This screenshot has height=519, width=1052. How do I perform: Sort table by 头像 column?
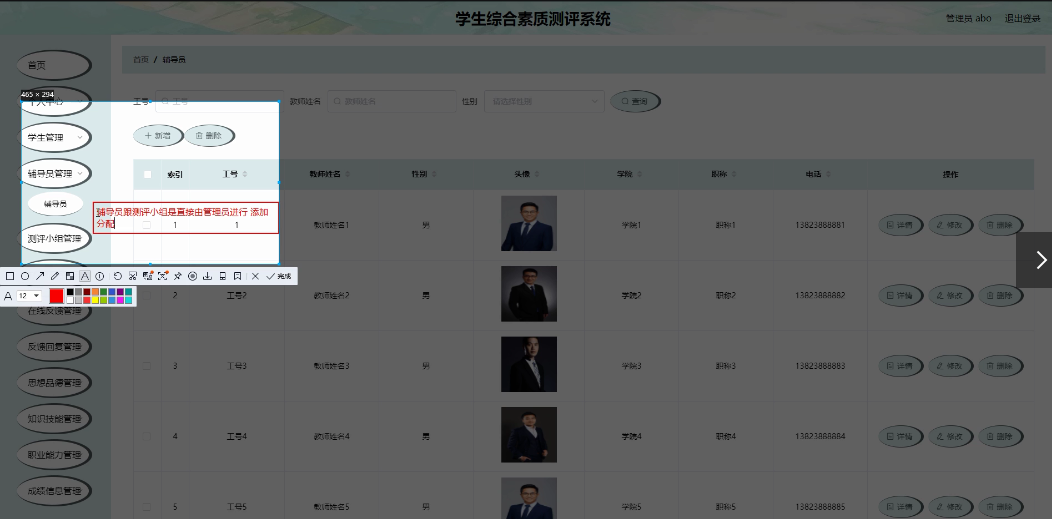coord(536,174)
